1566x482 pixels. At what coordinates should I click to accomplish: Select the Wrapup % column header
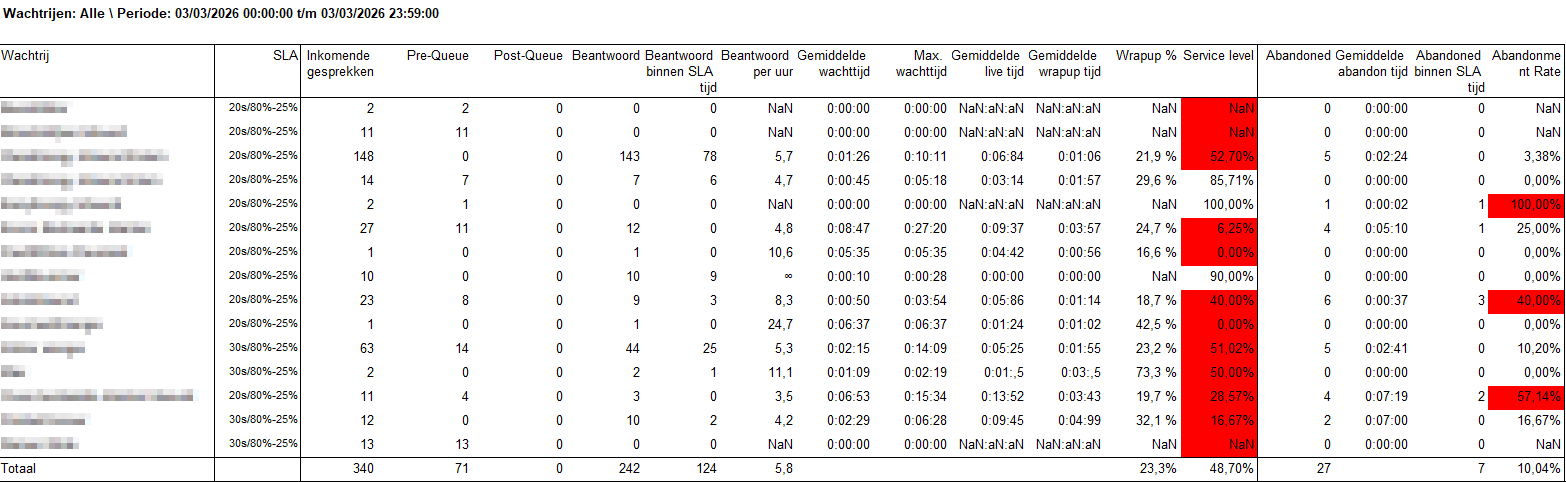coord(1146,57)
